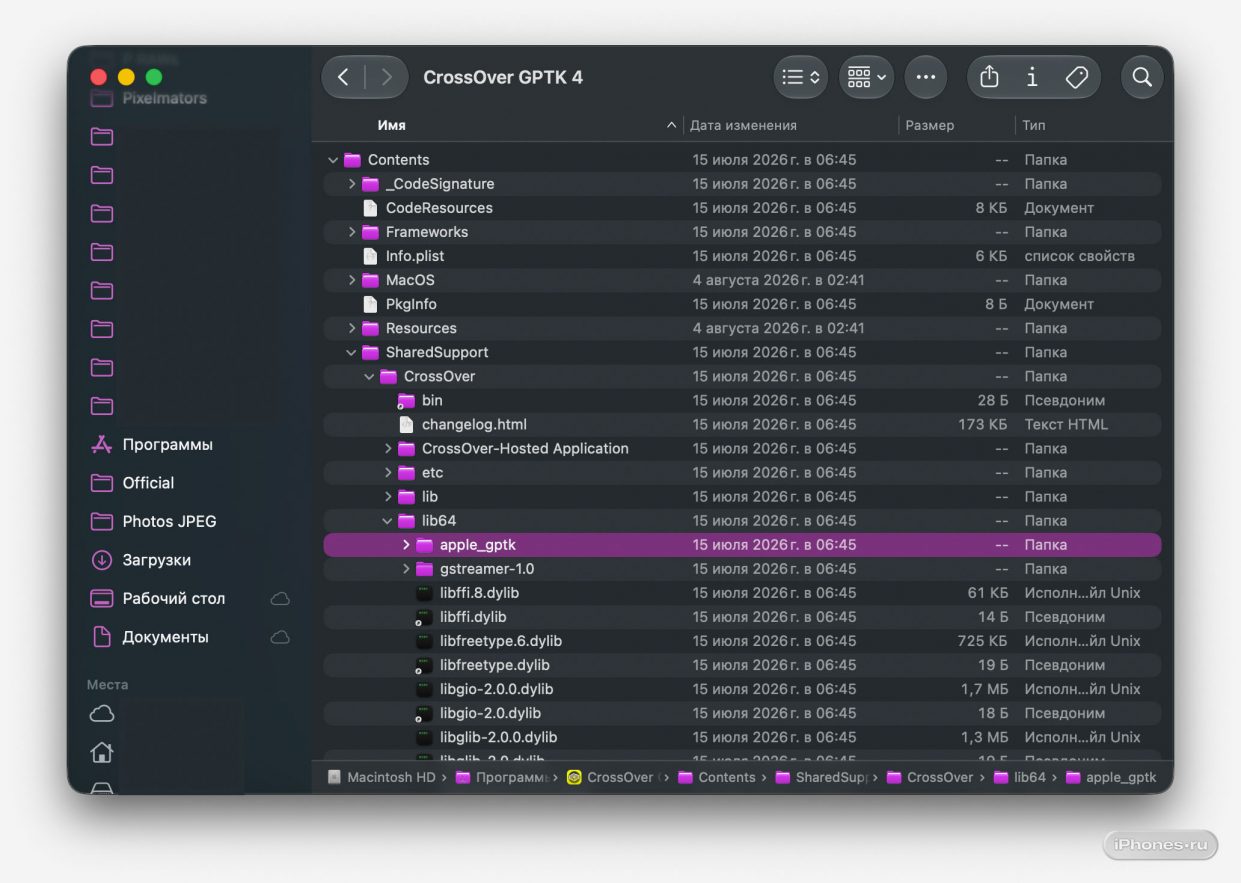Screen dimensions: 1241x883
Task: Click the MacOS date 4 августа 2026
Action: 778,280
